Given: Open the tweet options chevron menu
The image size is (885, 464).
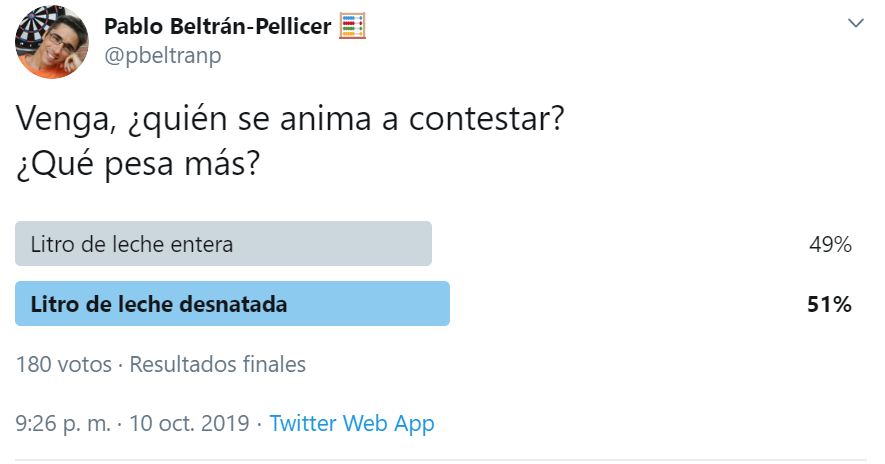Looking at the screenshot, I should (856, 23).
